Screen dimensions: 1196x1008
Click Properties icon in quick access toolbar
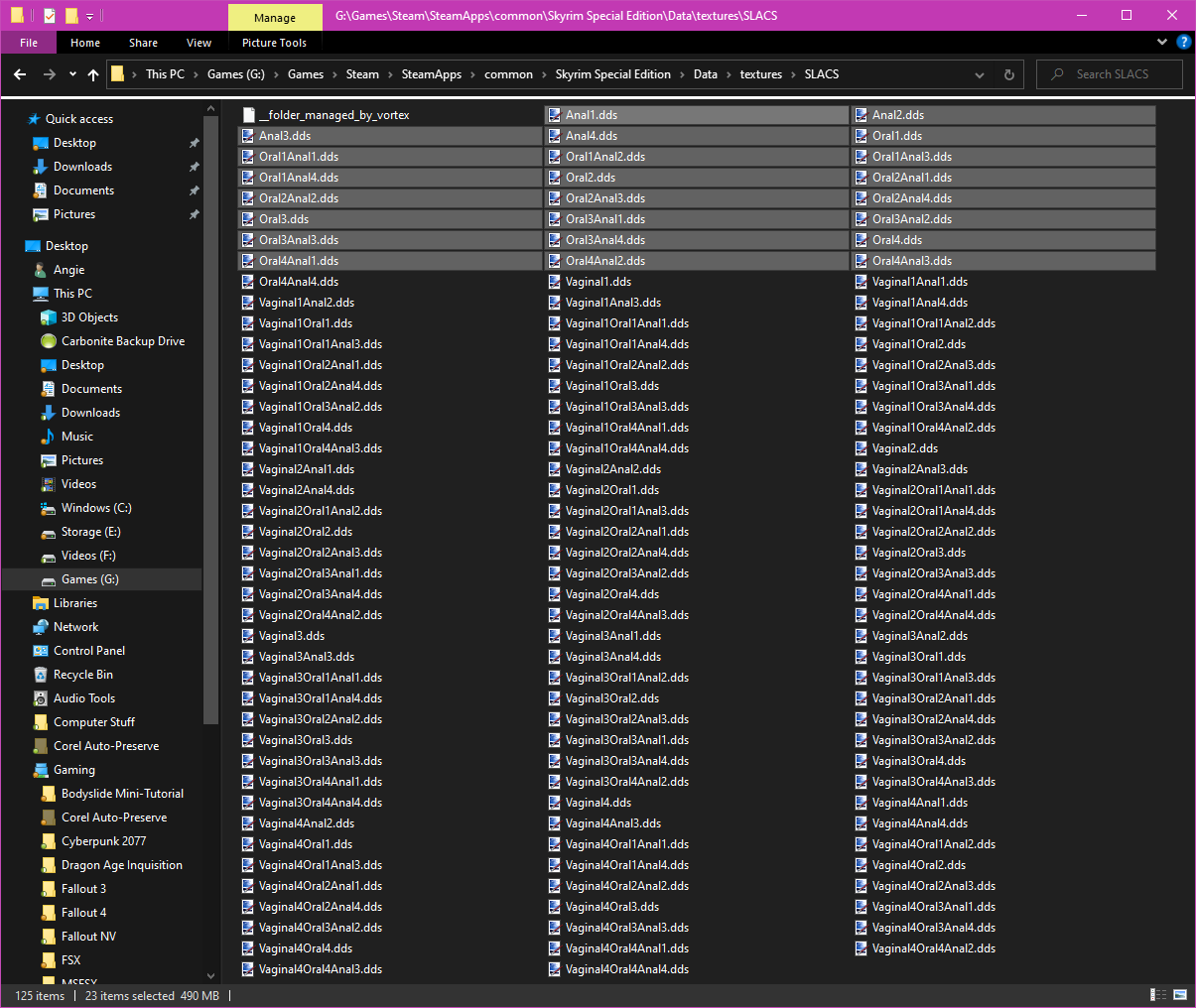[50, 16]
